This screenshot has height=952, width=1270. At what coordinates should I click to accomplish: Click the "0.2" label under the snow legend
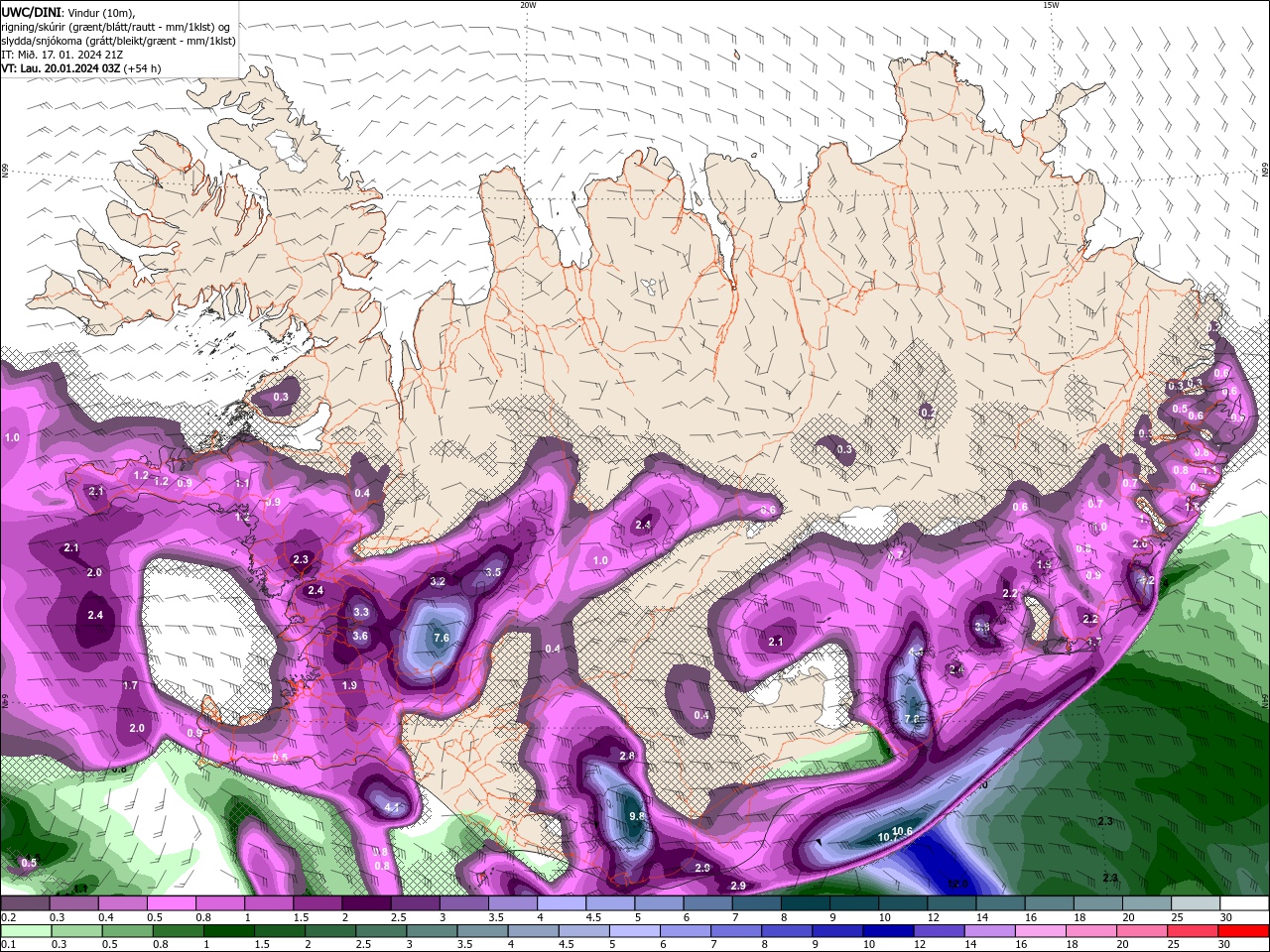click(8, 917)
